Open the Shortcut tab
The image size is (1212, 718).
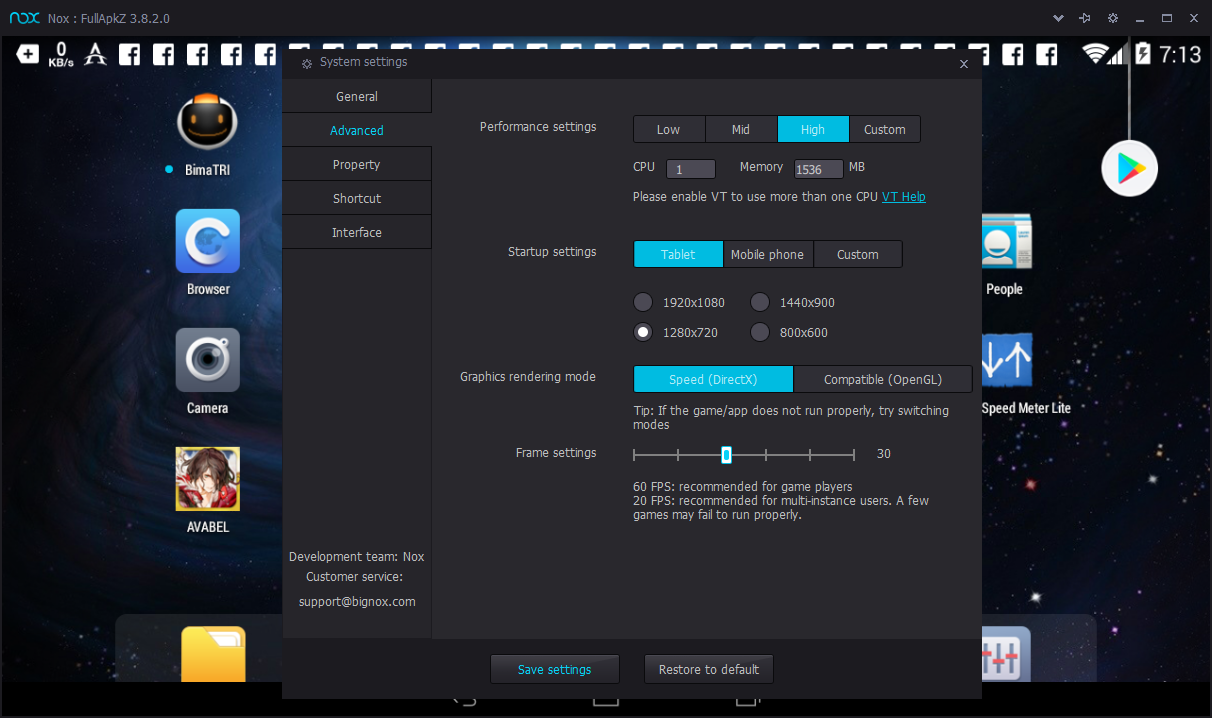coord(357,198)
